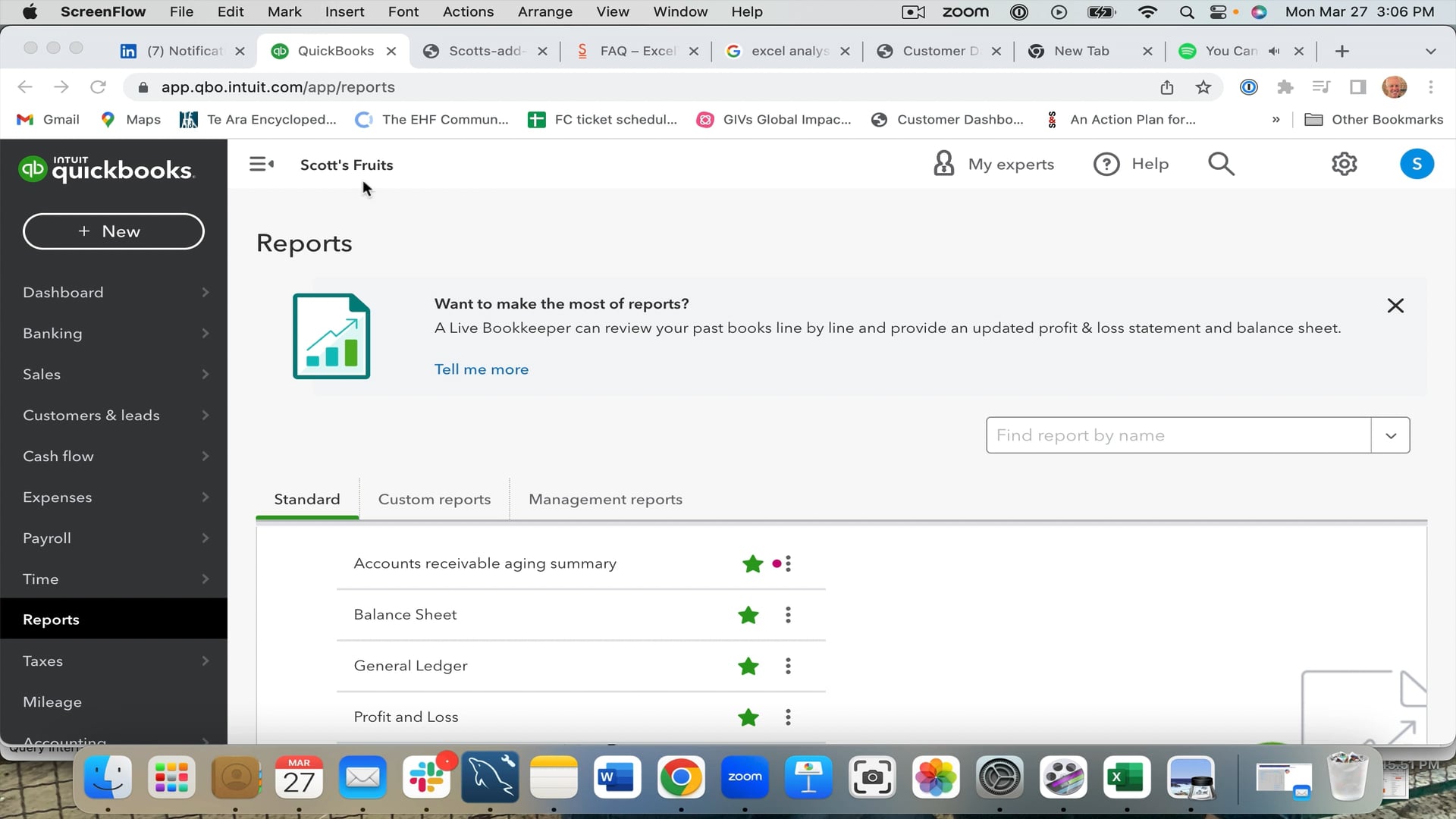Toggle the General Ledger favorite star

click(x=748, y=667)
